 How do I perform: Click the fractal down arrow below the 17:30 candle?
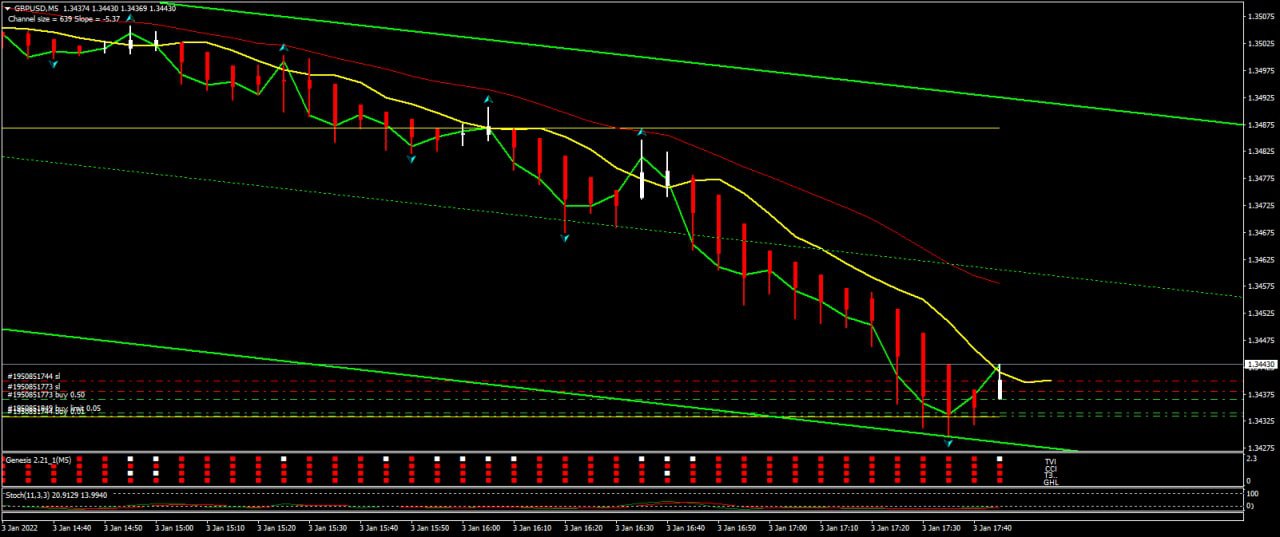[948, 441]
